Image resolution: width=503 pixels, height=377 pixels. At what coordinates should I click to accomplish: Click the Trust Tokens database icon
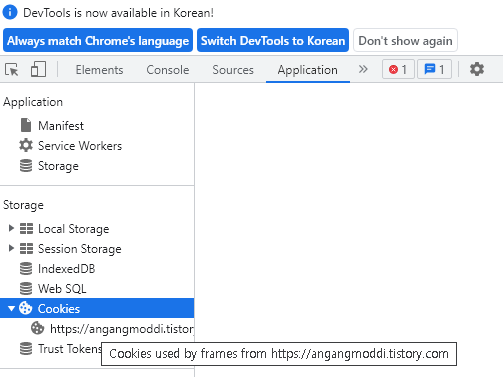26,349
